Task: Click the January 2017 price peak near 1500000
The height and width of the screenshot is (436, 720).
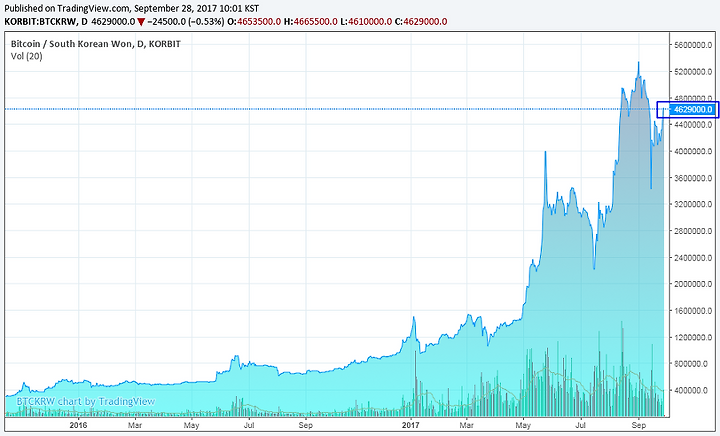Action: click(414, 317)
